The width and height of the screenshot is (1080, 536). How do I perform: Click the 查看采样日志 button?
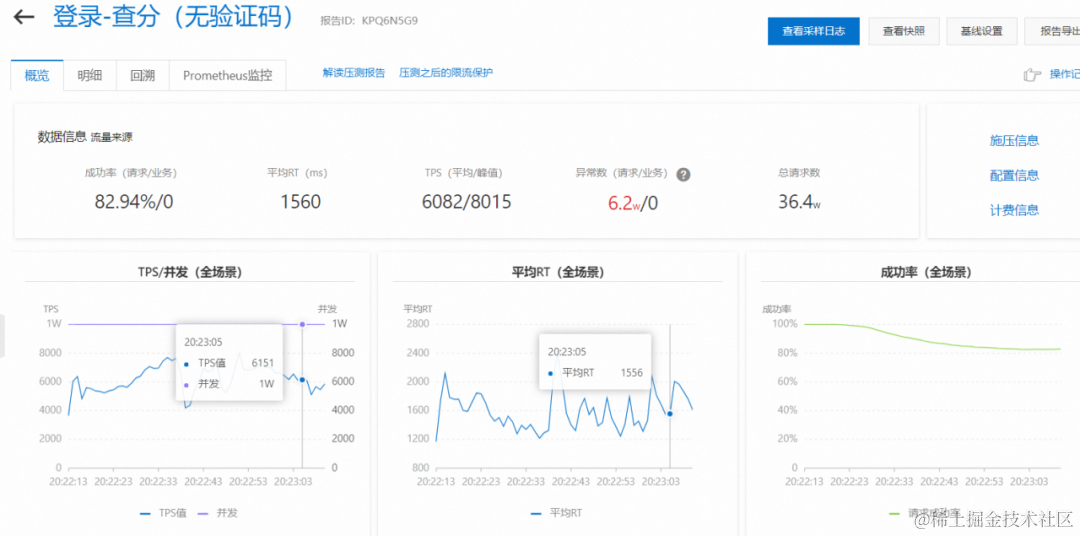813,32
